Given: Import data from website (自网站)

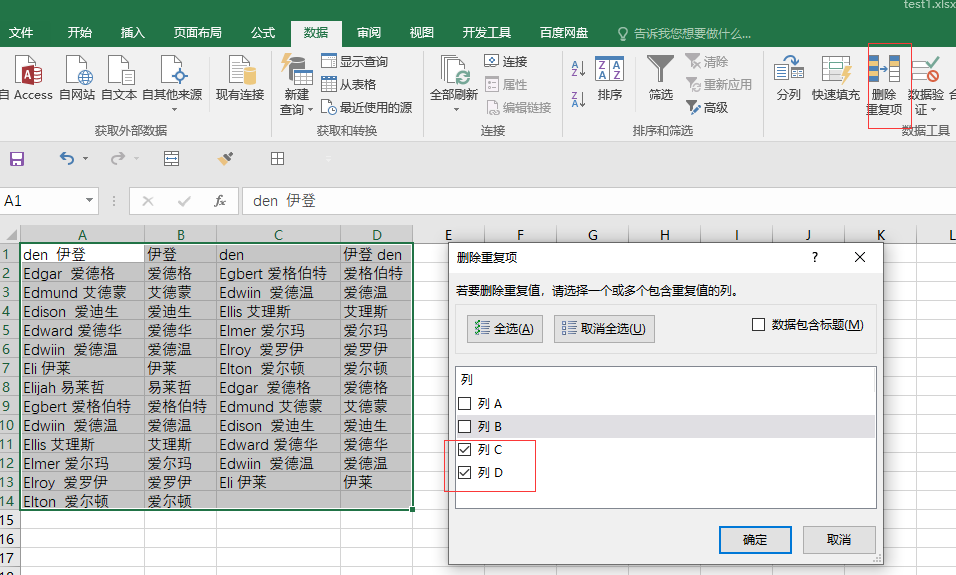Looking at the screenshot, I should tap(77, 77).
